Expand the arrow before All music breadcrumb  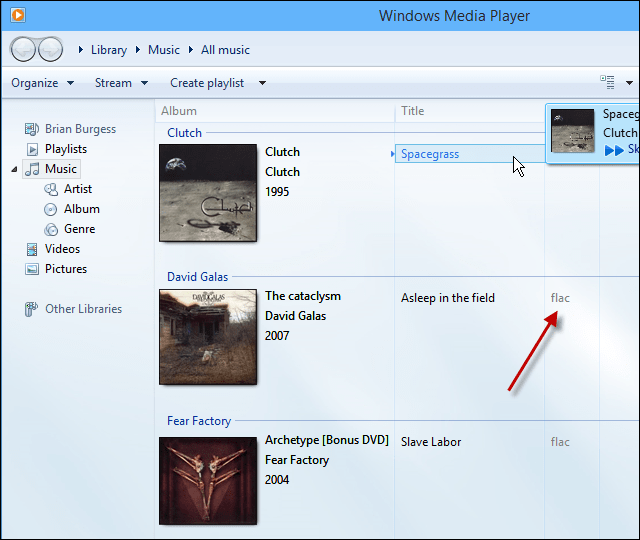click(x=191, y=50)
